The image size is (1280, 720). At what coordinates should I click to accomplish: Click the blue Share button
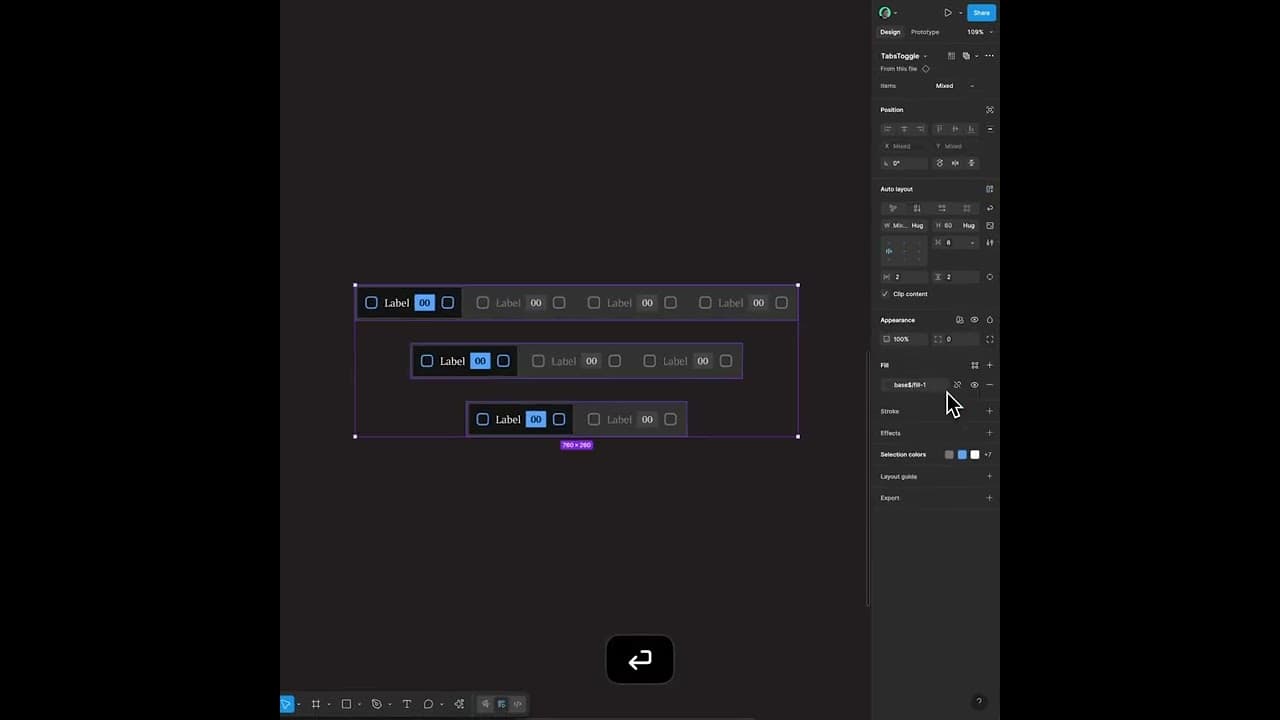(x=981, y=13)
